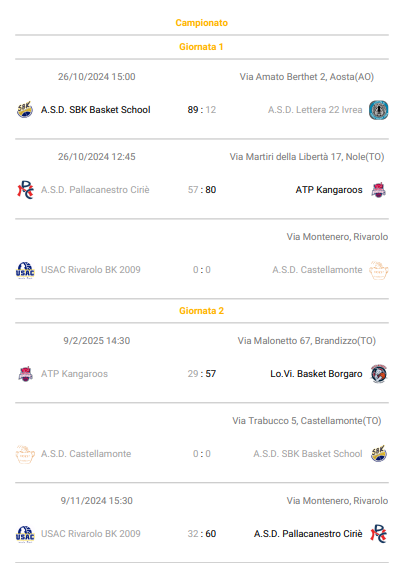The width and height of the screenshot is (409, 566).
Task: Open A.S.D. SBK Basket School team link
Action: tap(96, 110)
